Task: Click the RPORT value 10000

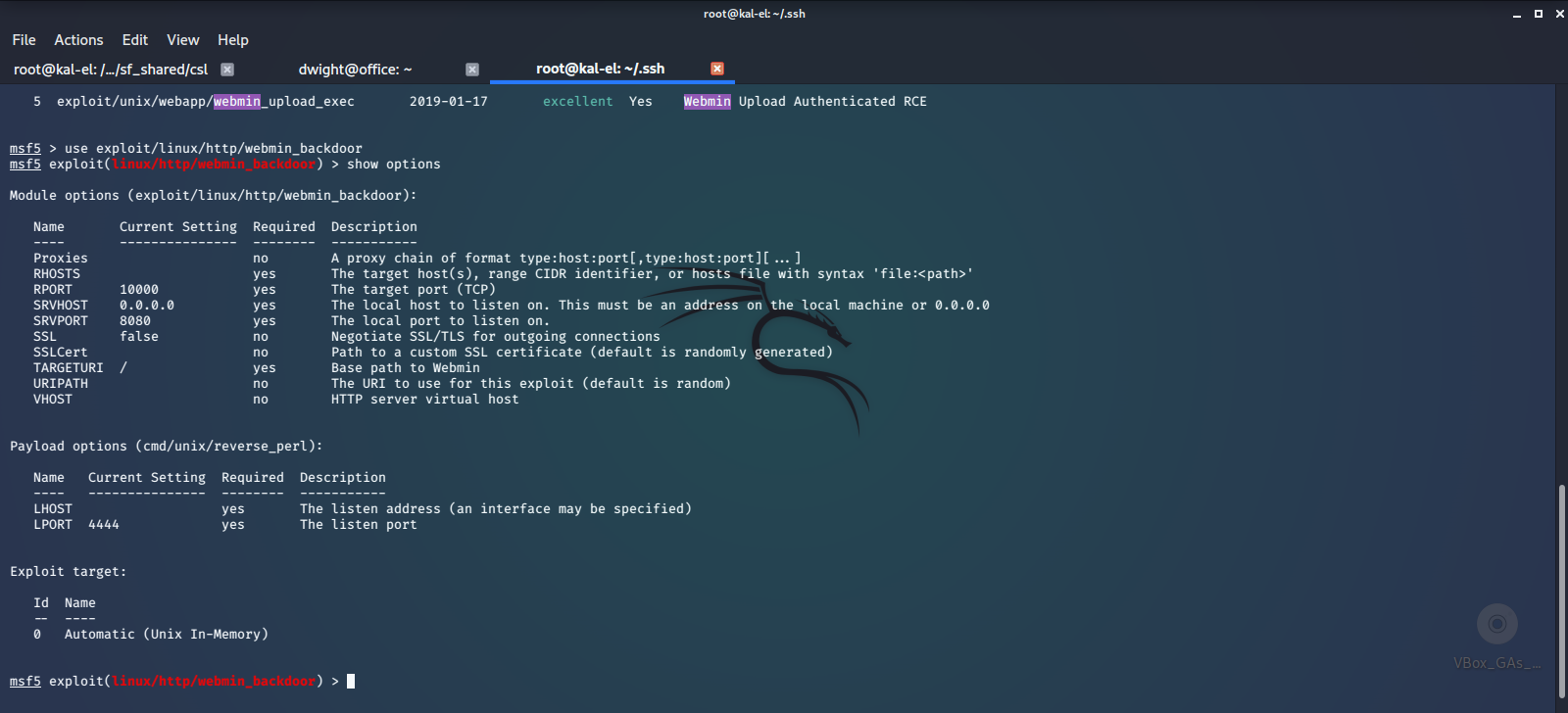Action: click(x=139, y=290)
